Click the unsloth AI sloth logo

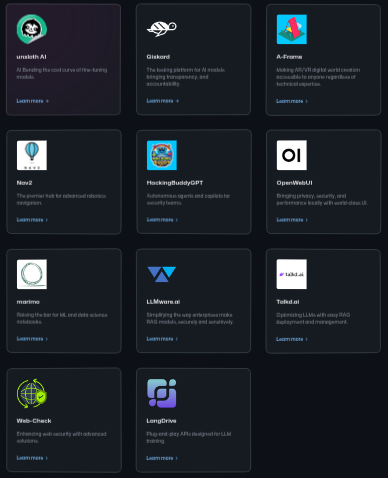tap(32, 29)
